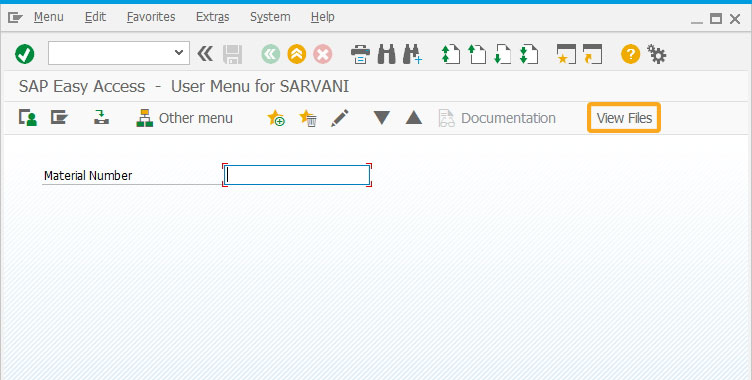Click the binoculars Find icon
The image size is (752, 380).
coord(387,54)
